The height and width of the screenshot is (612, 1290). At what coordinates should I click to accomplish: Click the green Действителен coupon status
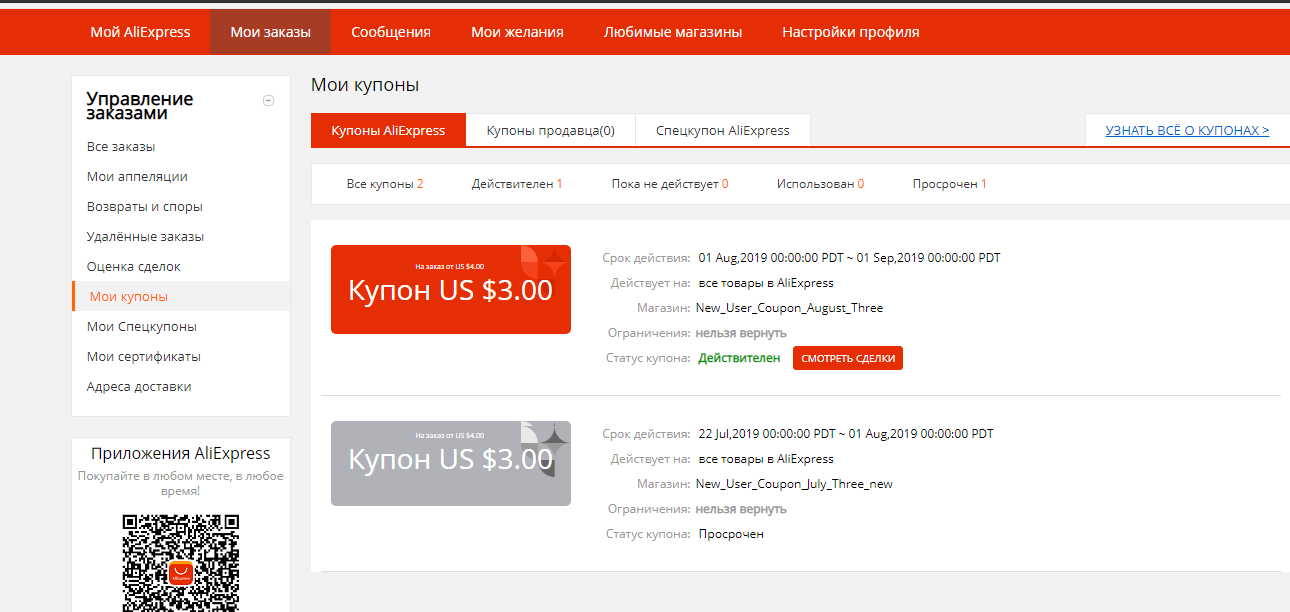(739, 358)
